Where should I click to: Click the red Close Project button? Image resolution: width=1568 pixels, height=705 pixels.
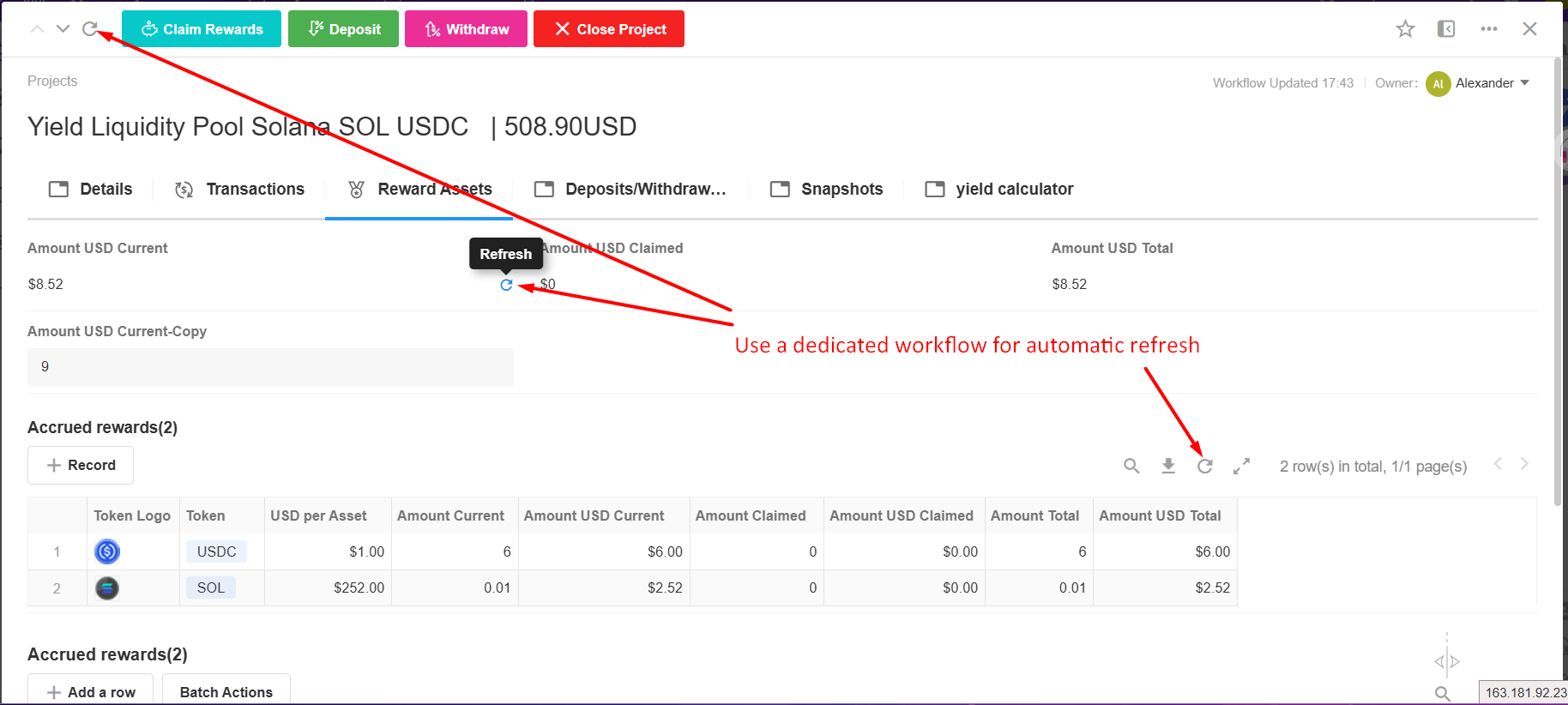[609, 29]
